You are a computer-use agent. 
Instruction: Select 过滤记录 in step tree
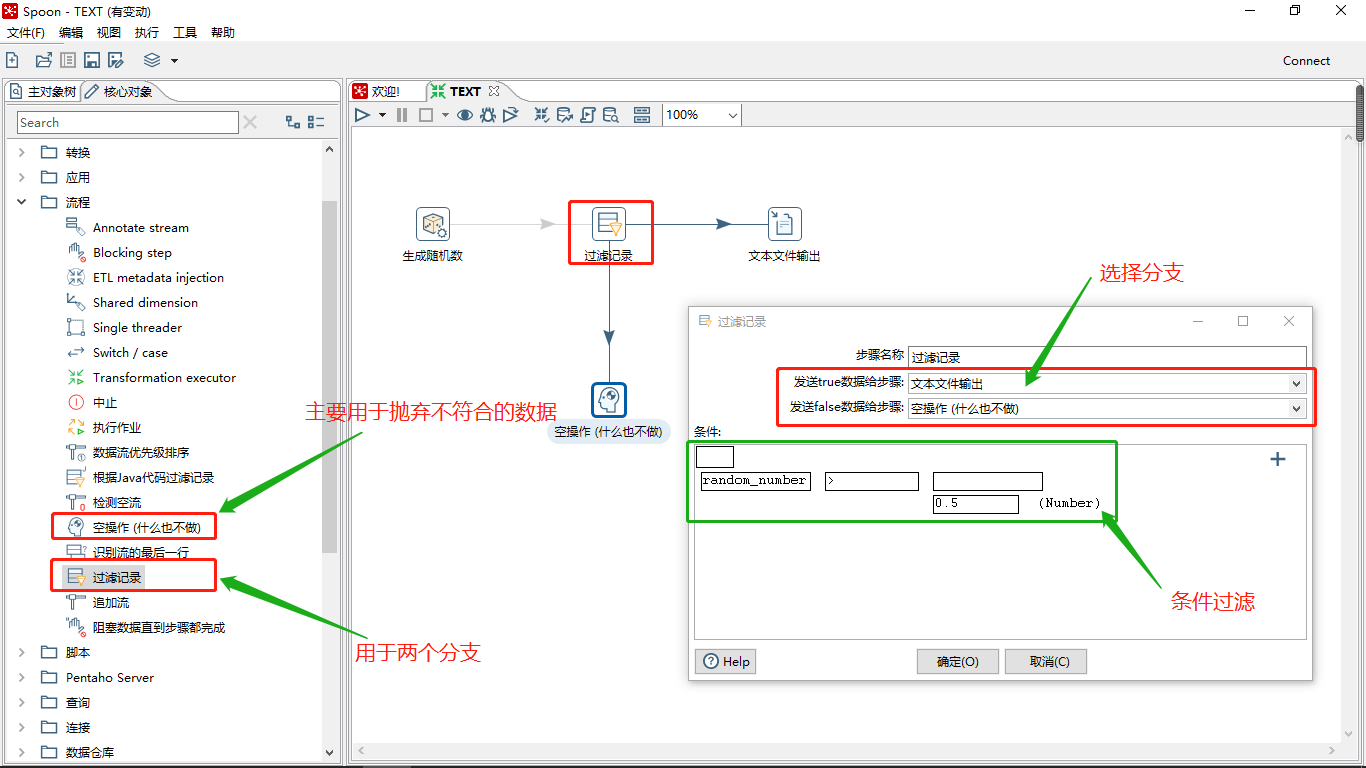click(118, 578)
